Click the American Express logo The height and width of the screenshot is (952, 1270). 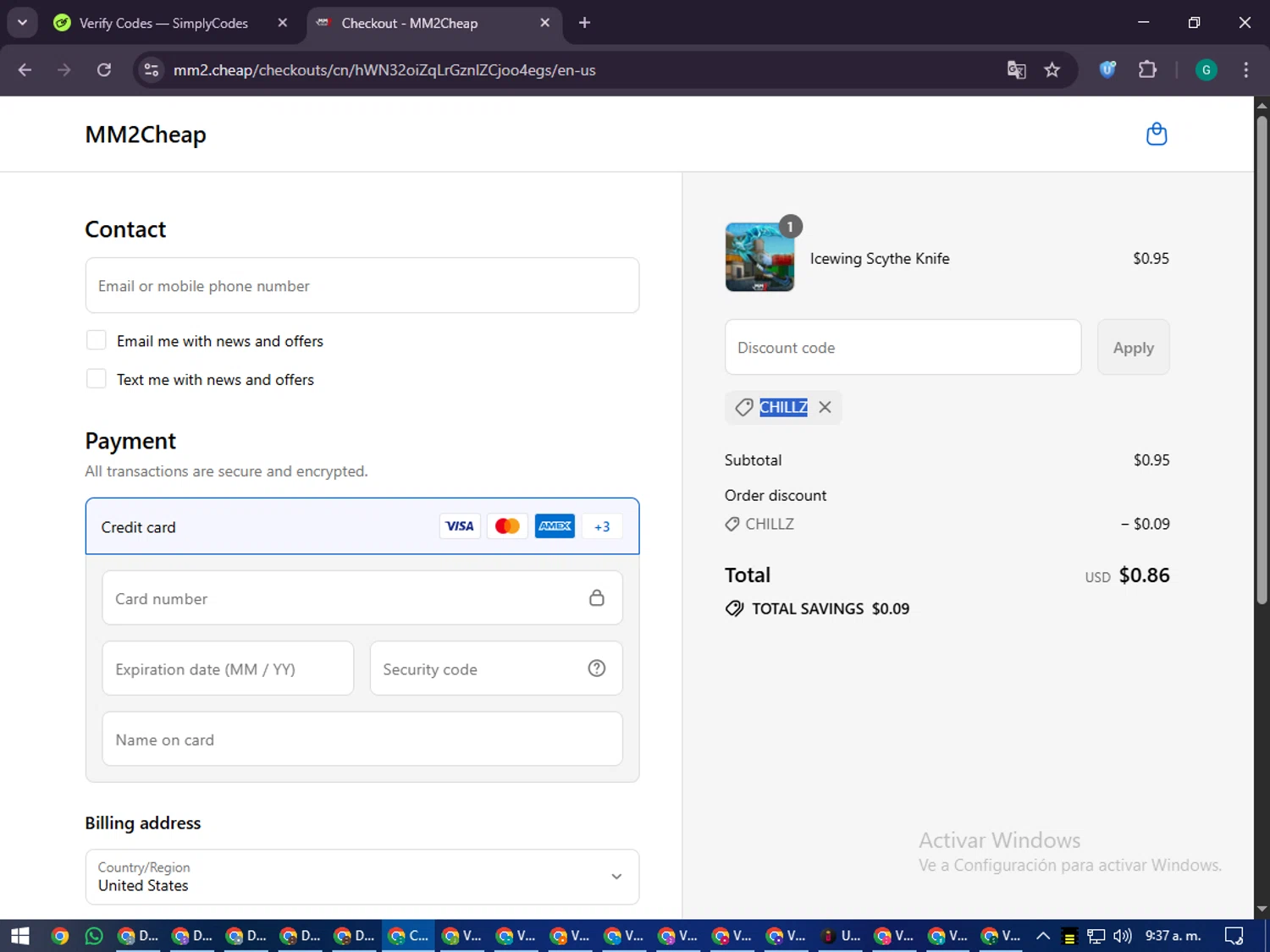click(555, 526)
